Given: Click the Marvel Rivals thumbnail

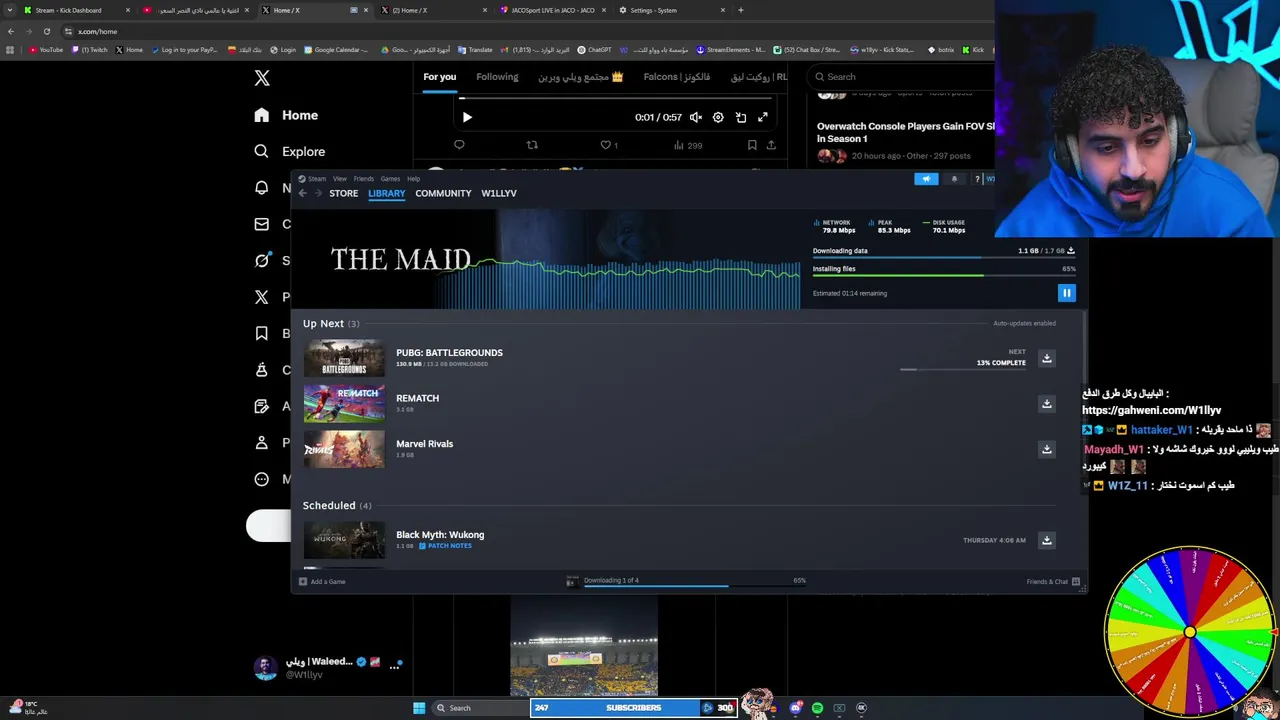Looking at the screenshot, I should coord(344,449).
